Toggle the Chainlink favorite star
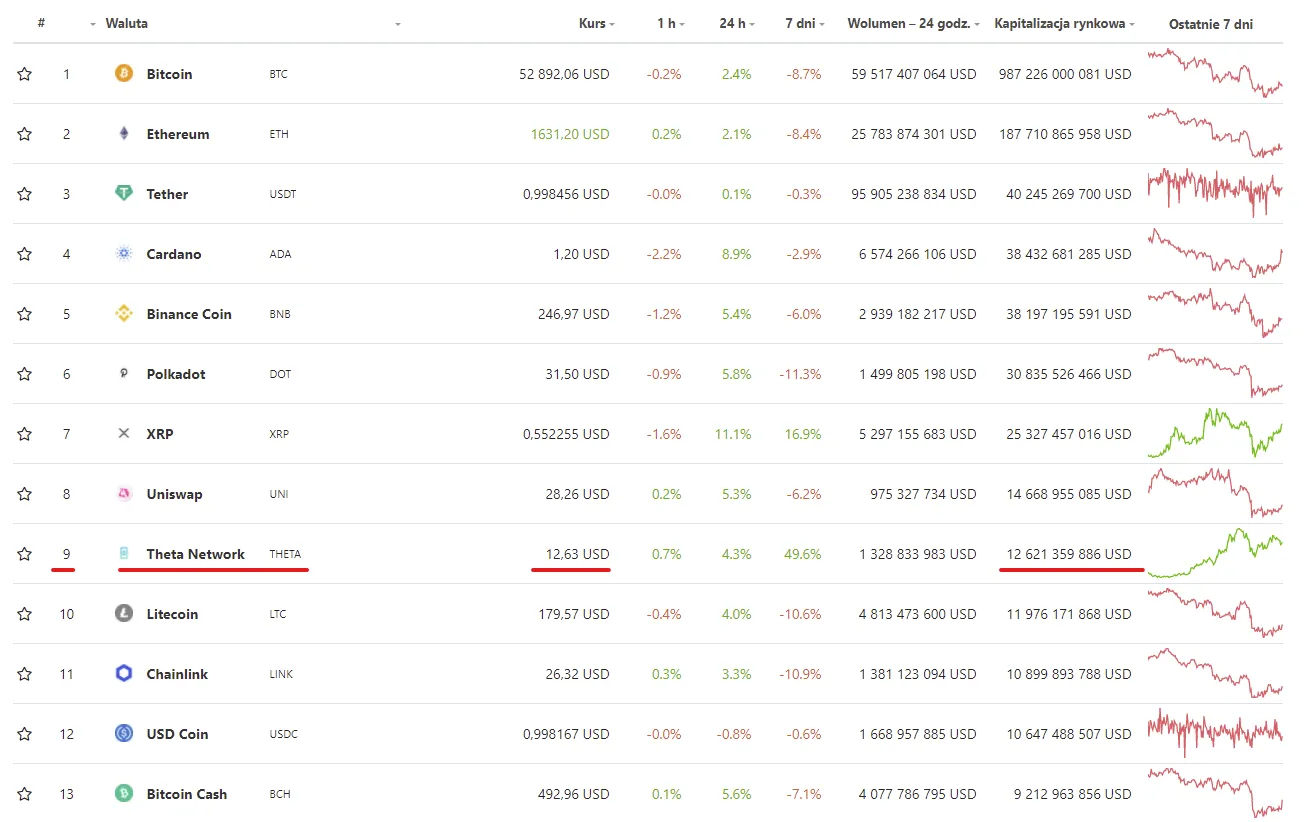 tap(24, 674)
